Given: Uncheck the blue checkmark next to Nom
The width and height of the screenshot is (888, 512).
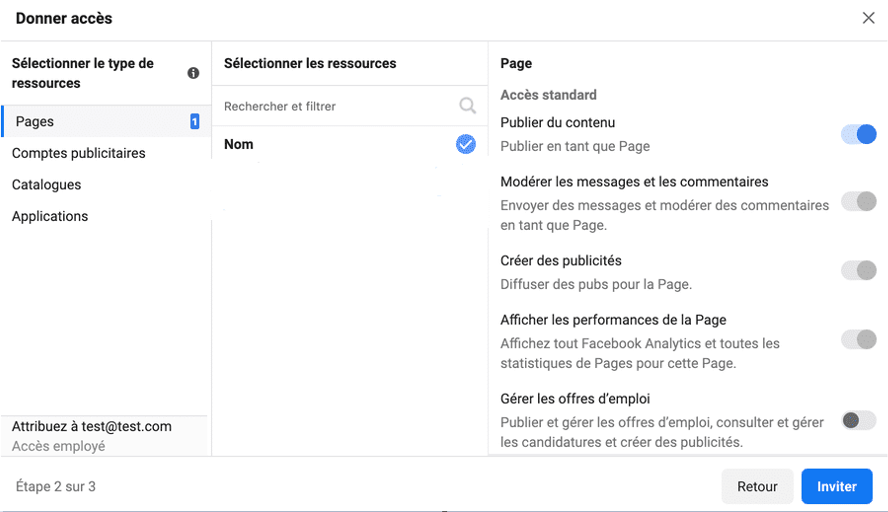Looking at the screenshot, I should pos(466,144).
